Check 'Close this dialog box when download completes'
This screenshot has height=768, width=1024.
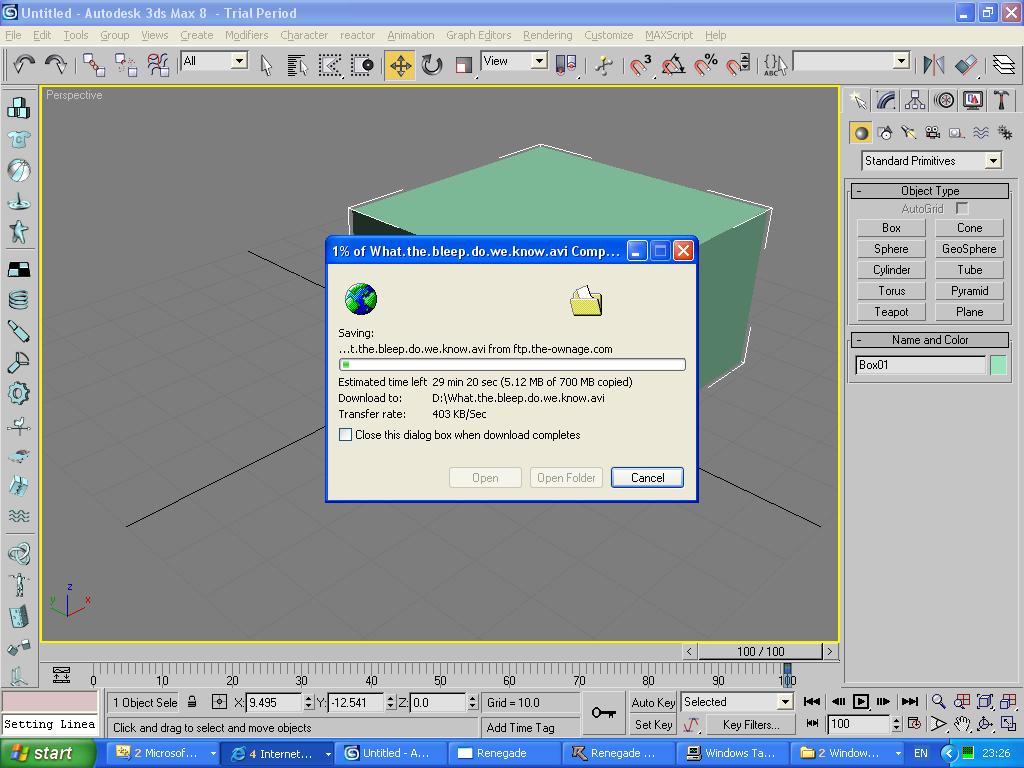tap(345, 435)
